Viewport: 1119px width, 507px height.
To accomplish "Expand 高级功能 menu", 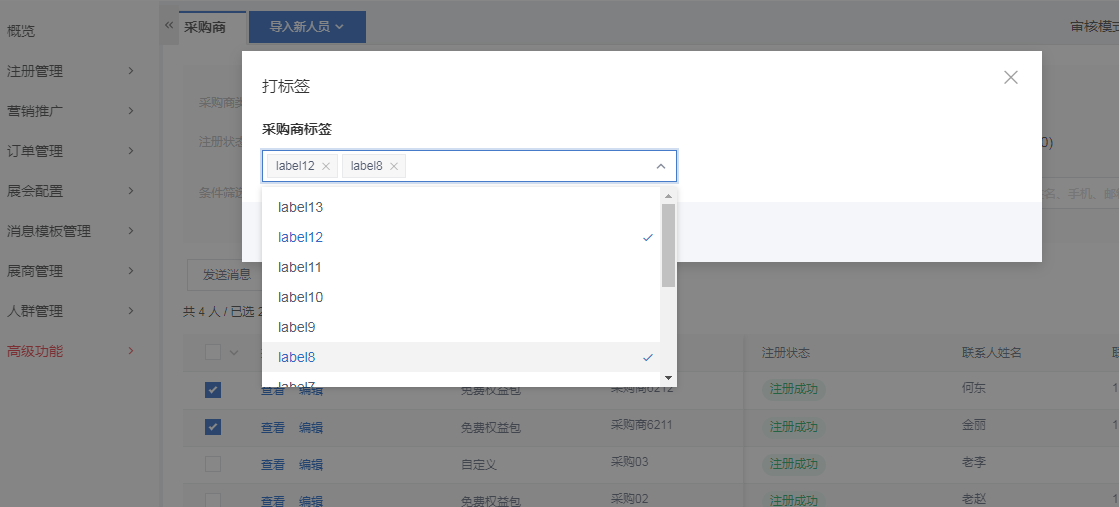I will [71, 351].
